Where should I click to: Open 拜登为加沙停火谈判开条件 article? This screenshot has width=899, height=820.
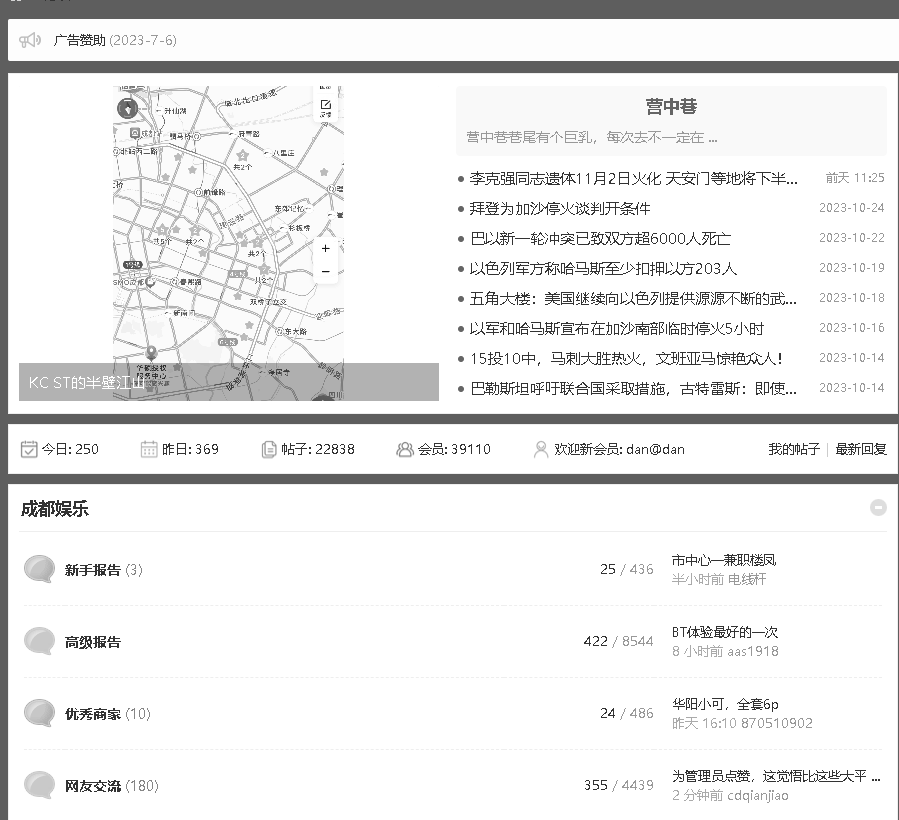pyautogui.click(x=560, y=208)
